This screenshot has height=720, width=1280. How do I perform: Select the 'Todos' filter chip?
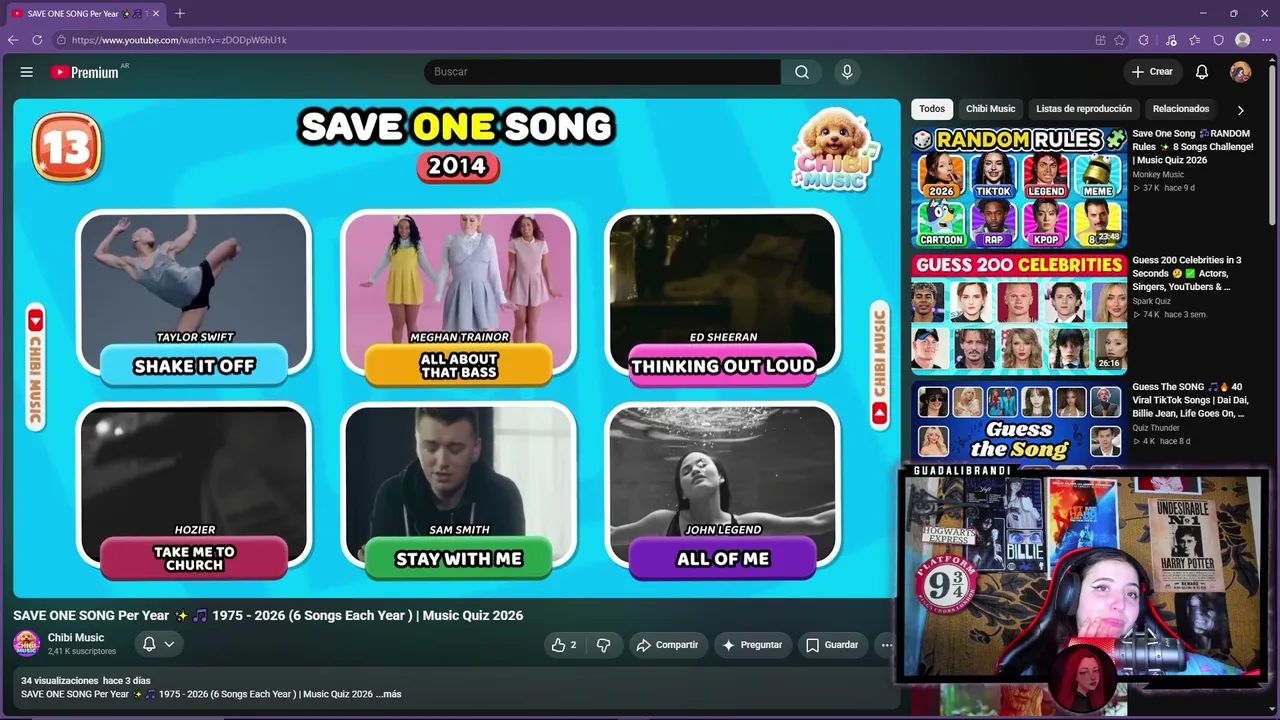pos(932,109)
